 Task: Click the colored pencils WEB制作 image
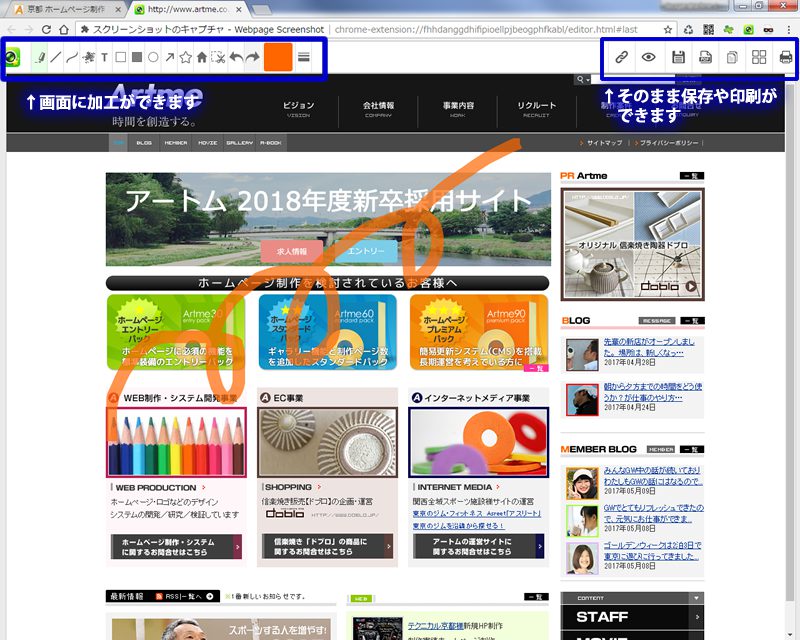pos(176,442)
